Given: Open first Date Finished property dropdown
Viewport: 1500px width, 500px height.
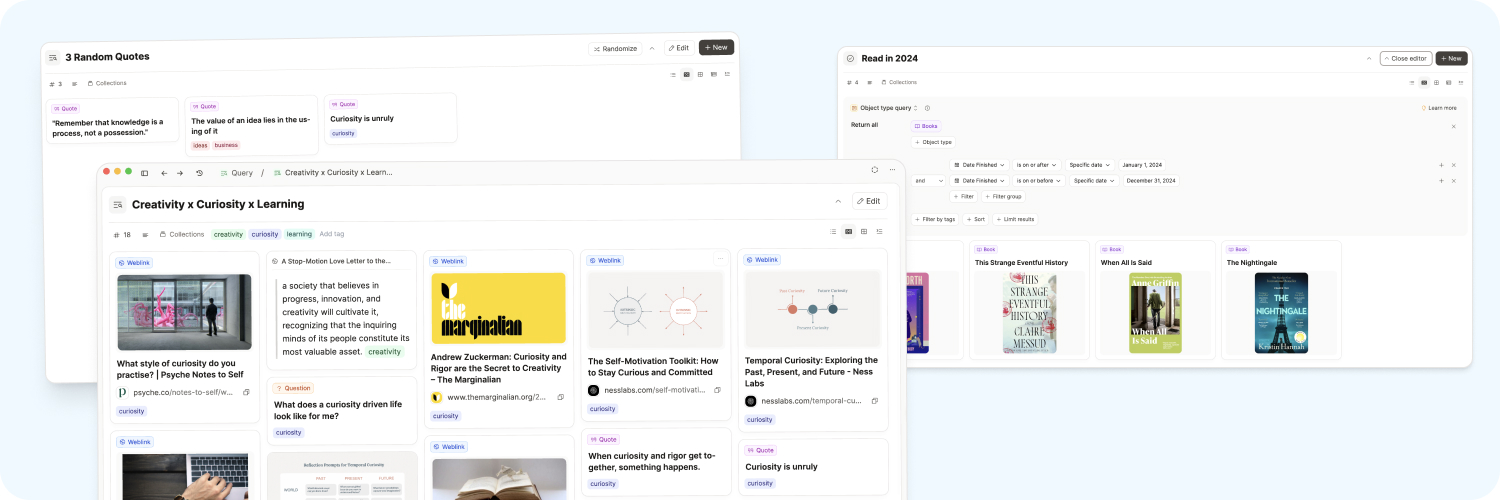Looking at the screenshot, I should [x=980, y=165].
